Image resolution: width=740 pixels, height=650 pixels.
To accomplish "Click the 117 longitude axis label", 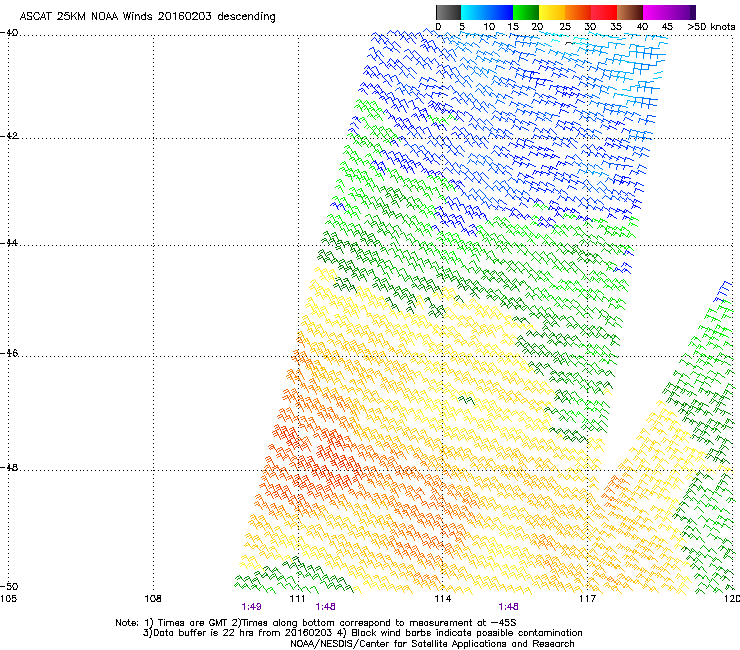I will [587, 599].
